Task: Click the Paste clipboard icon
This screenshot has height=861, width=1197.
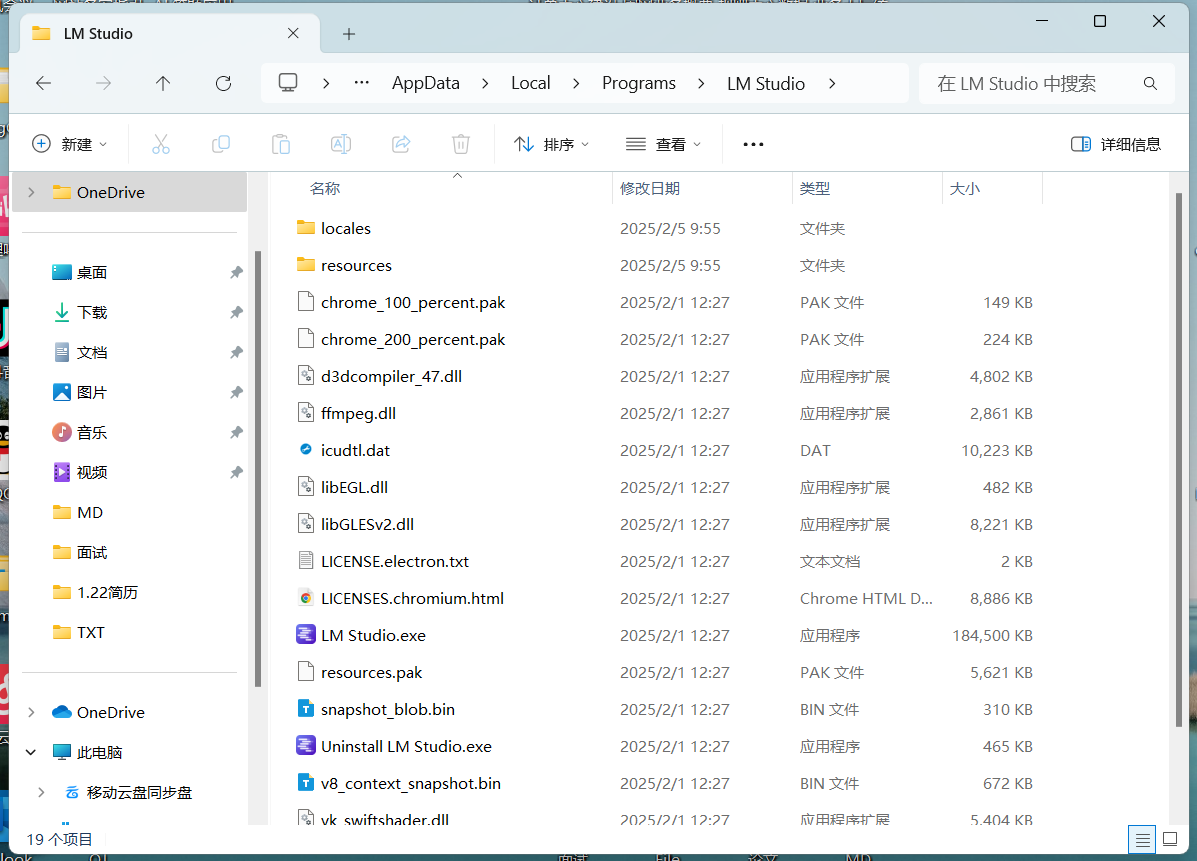Action: [281, 144]
